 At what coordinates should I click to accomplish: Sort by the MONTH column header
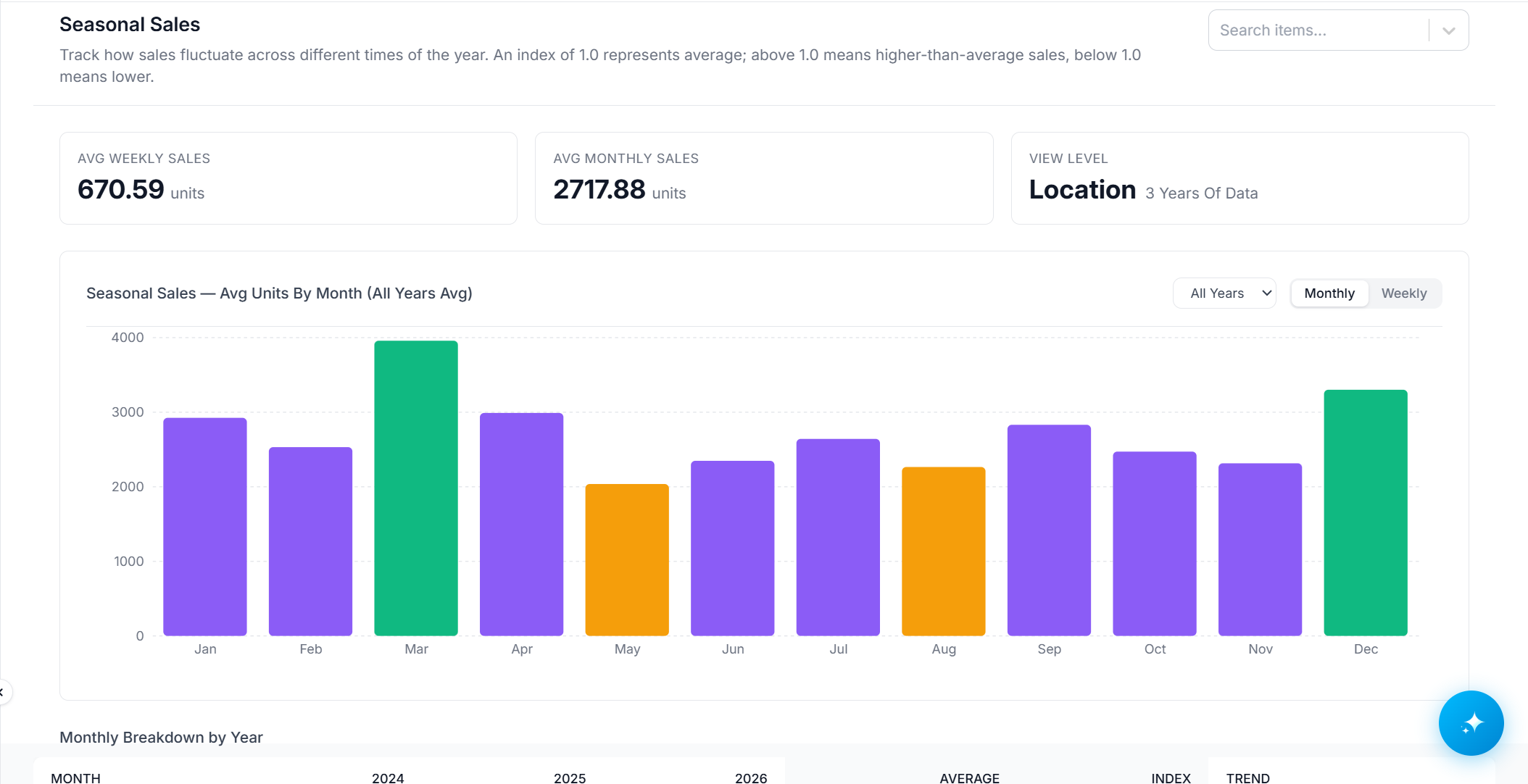[x=75, y=777]
